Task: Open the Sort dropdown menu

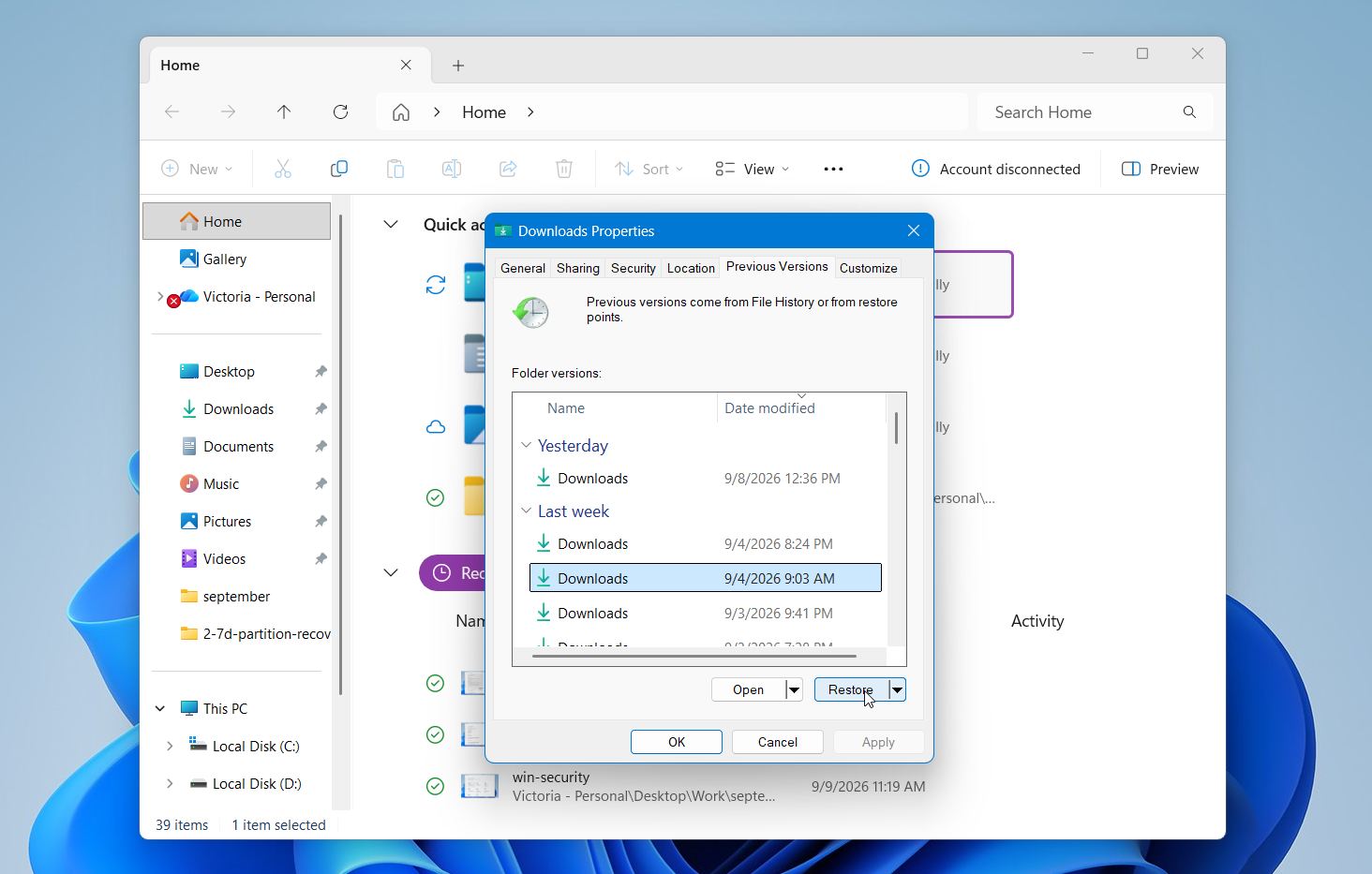Action: tap(649, 169)
